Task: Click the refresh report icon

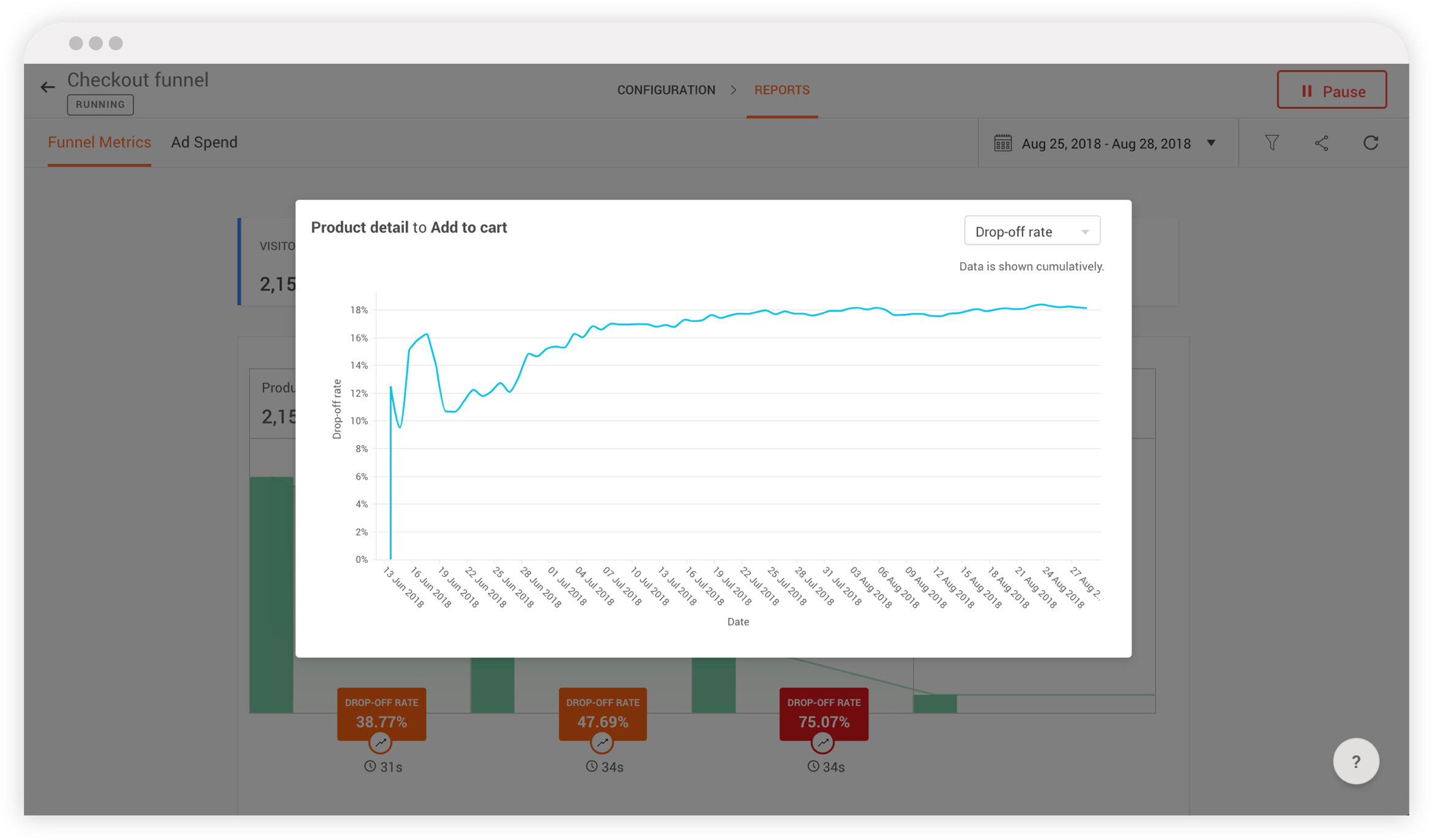Action: coord(1371,143)
